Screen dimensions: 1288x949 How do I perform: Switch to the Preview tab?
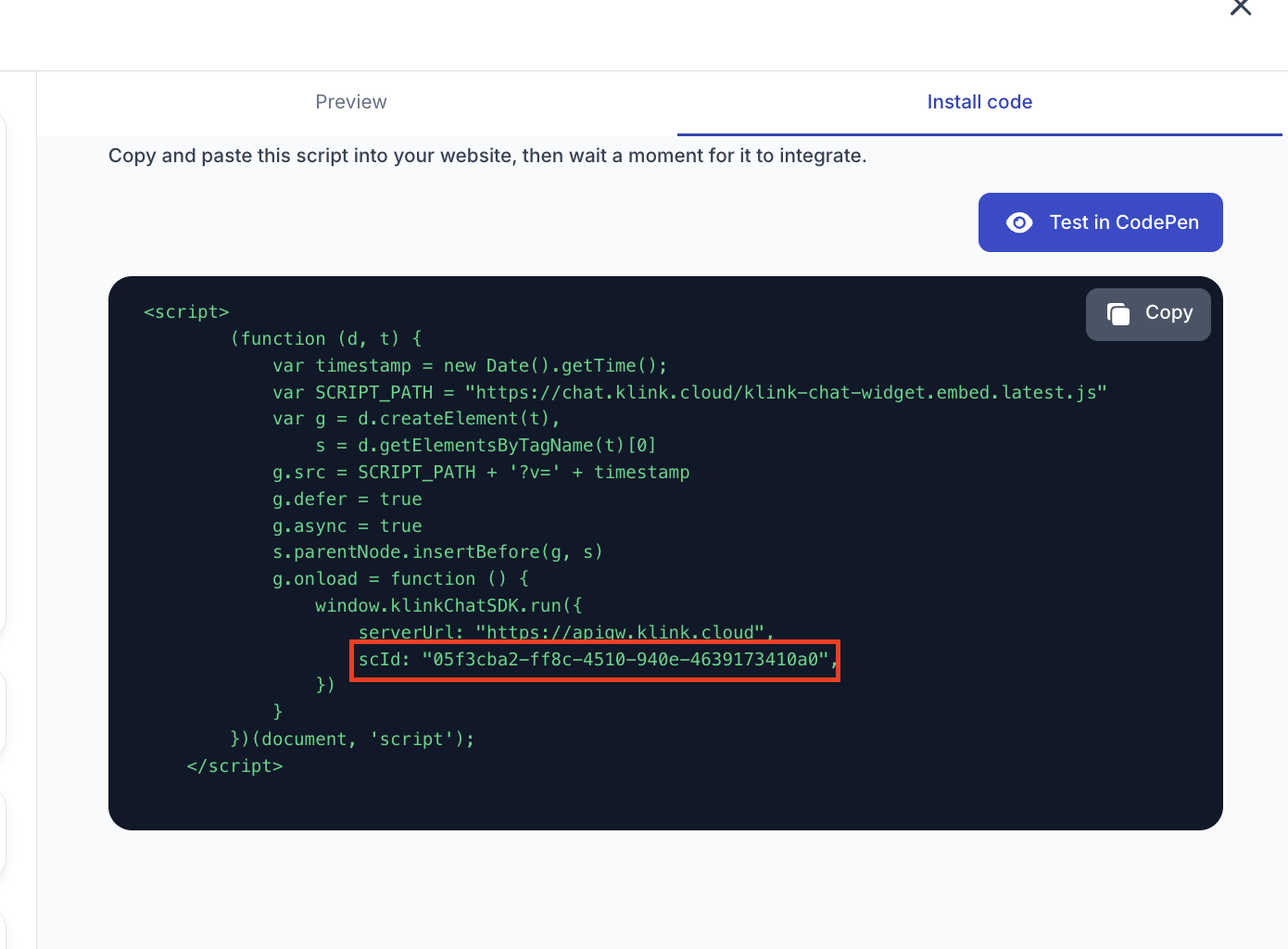[x=351, y=102]
